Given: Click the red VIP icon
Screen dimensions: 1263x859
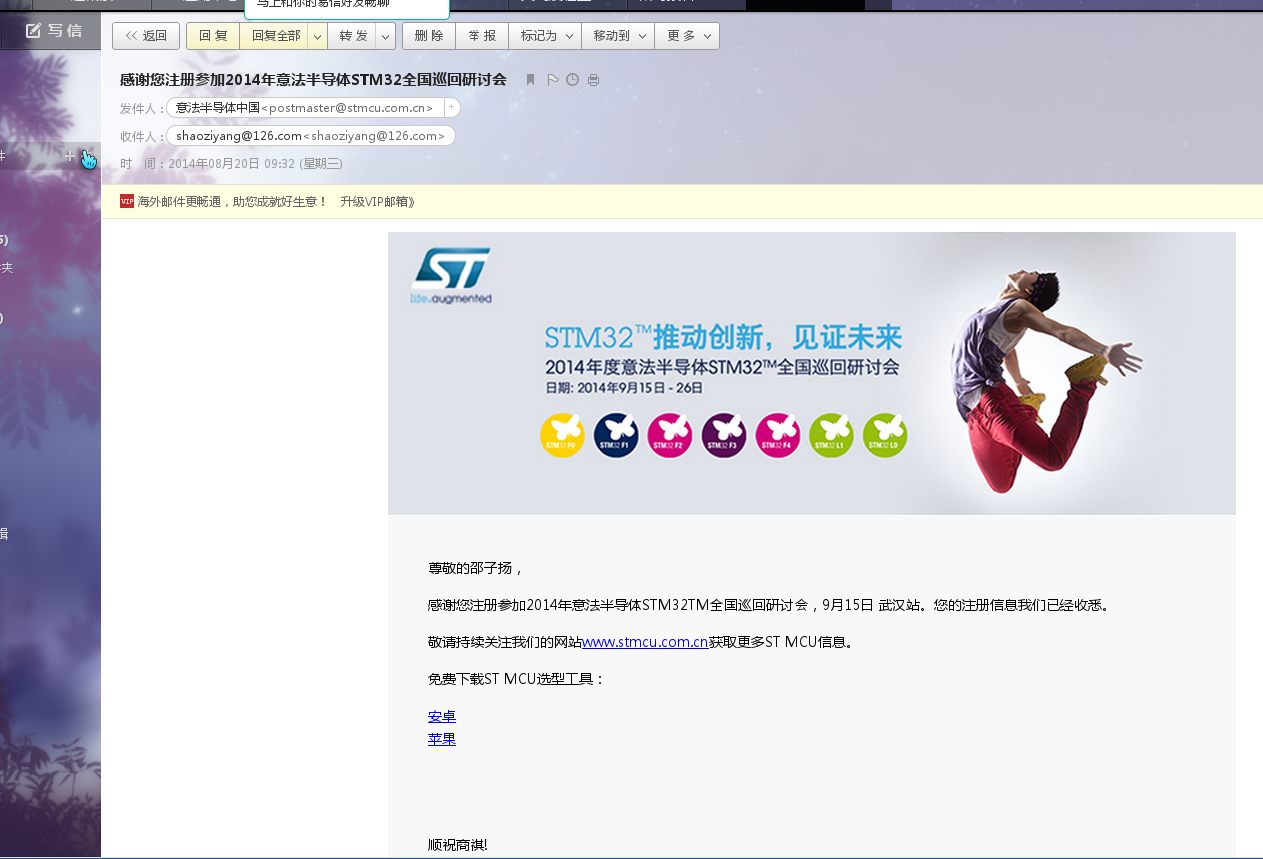Looking at the screenshot, I should (x=127, y=201).
